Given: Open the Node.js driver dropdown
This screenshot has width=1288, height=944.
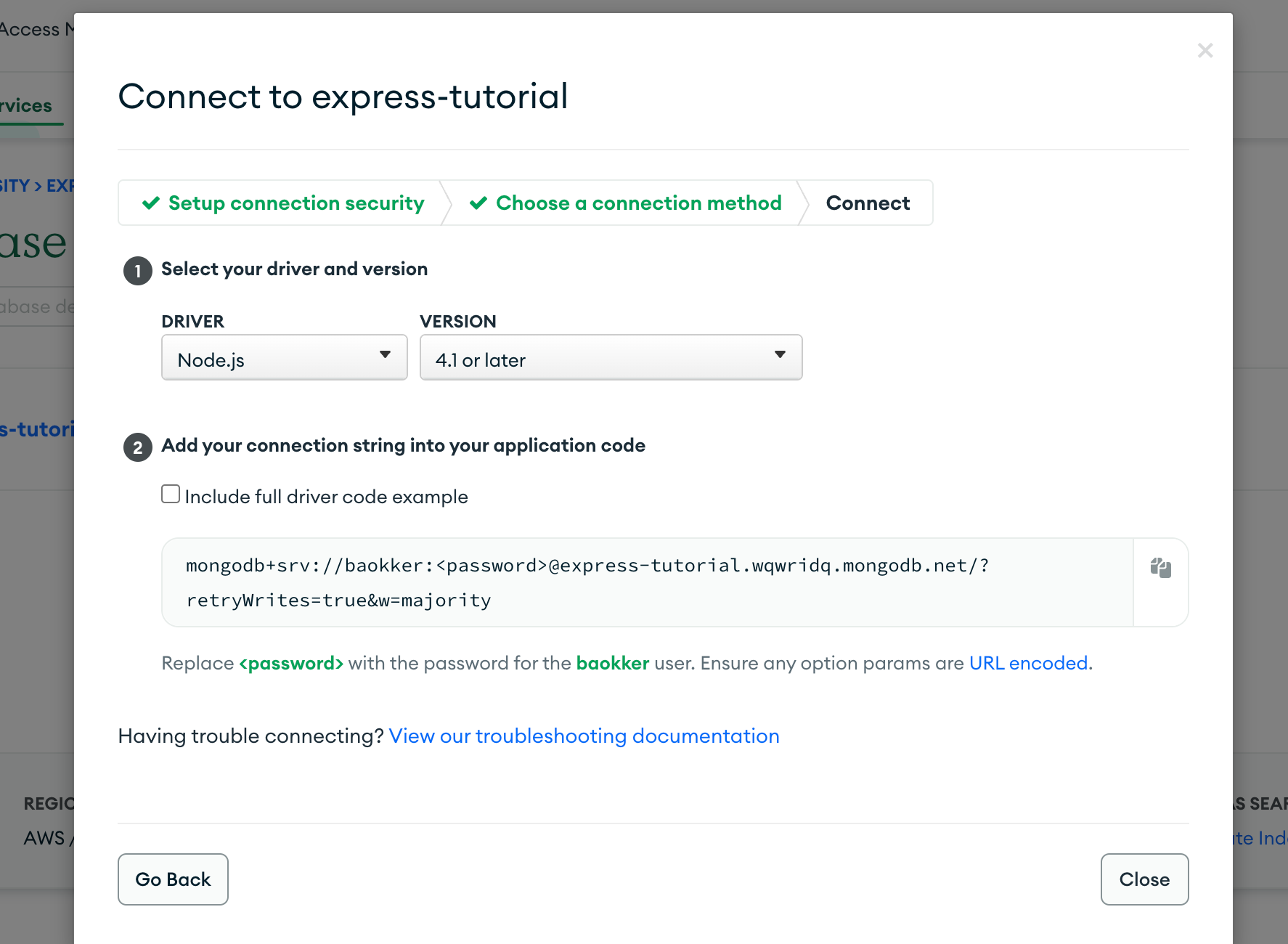Looking at the screenshot, I should point(284,357).
